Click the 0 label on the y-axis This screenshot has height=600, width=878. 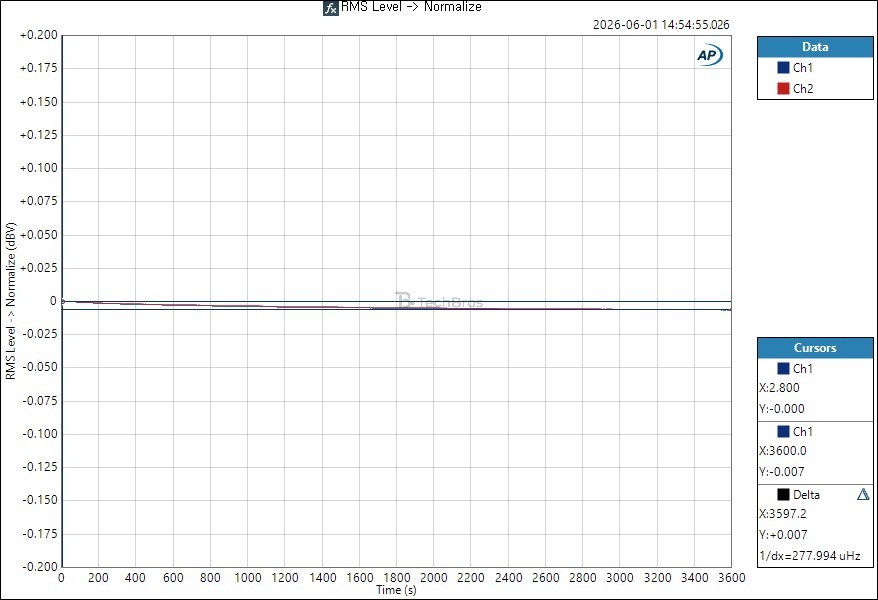(x=53, y=301)
